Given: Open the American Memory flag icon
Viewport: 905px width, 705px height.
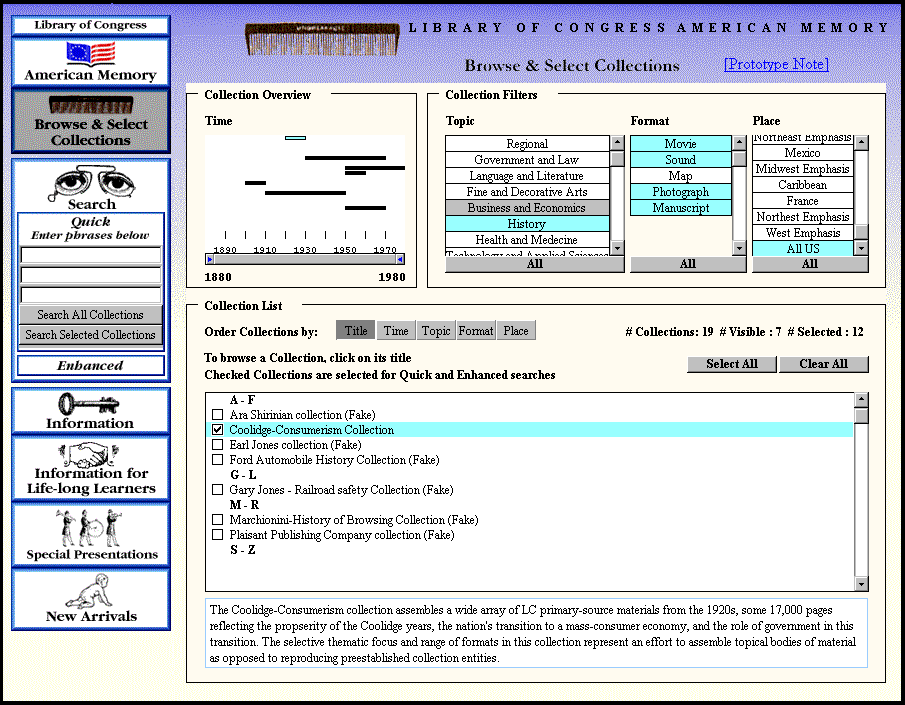Looking at the screenshot, I should 90,53.
